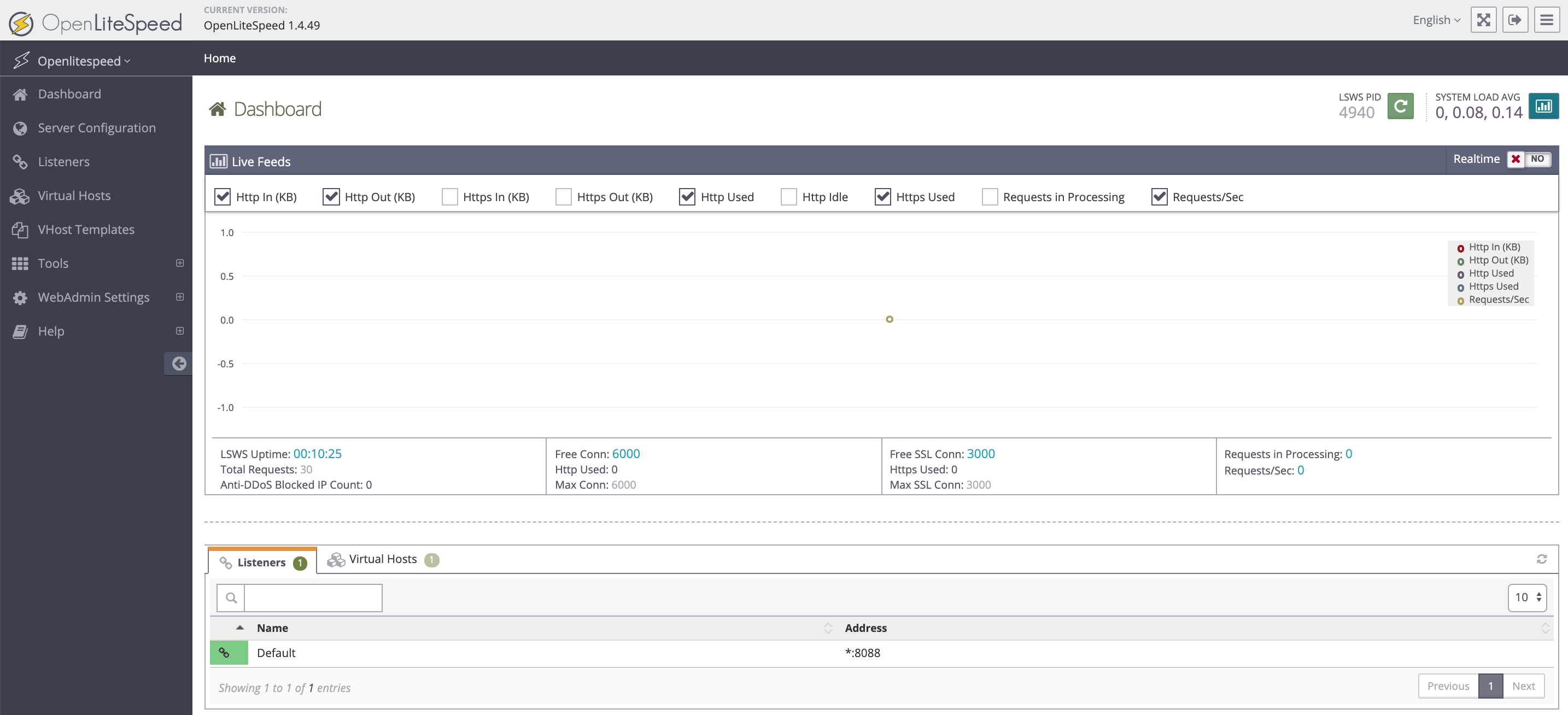The width and height of the screenshot is (1568, 715).
Task: Toggle the Realtime NO switch
Action: 1529,159
